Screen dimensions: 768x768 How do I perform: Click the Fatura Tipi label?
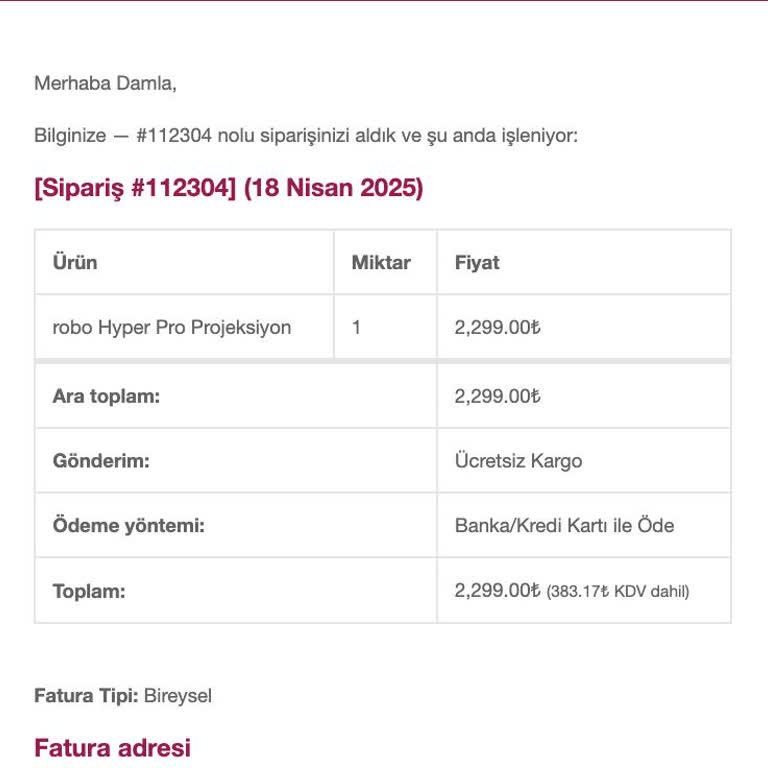click(86, 695)
